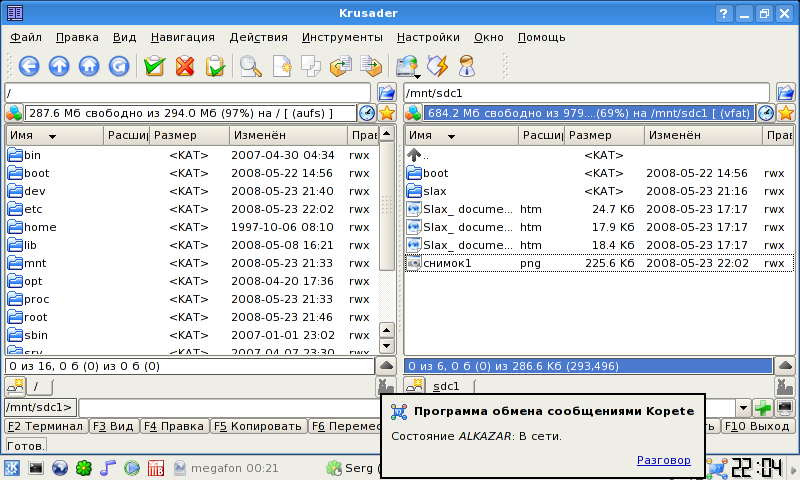Viewport: 800px width, 480px height.
Task: Select the slax folder in right panel
Action: pyautogui.click(x=599, y=191)
